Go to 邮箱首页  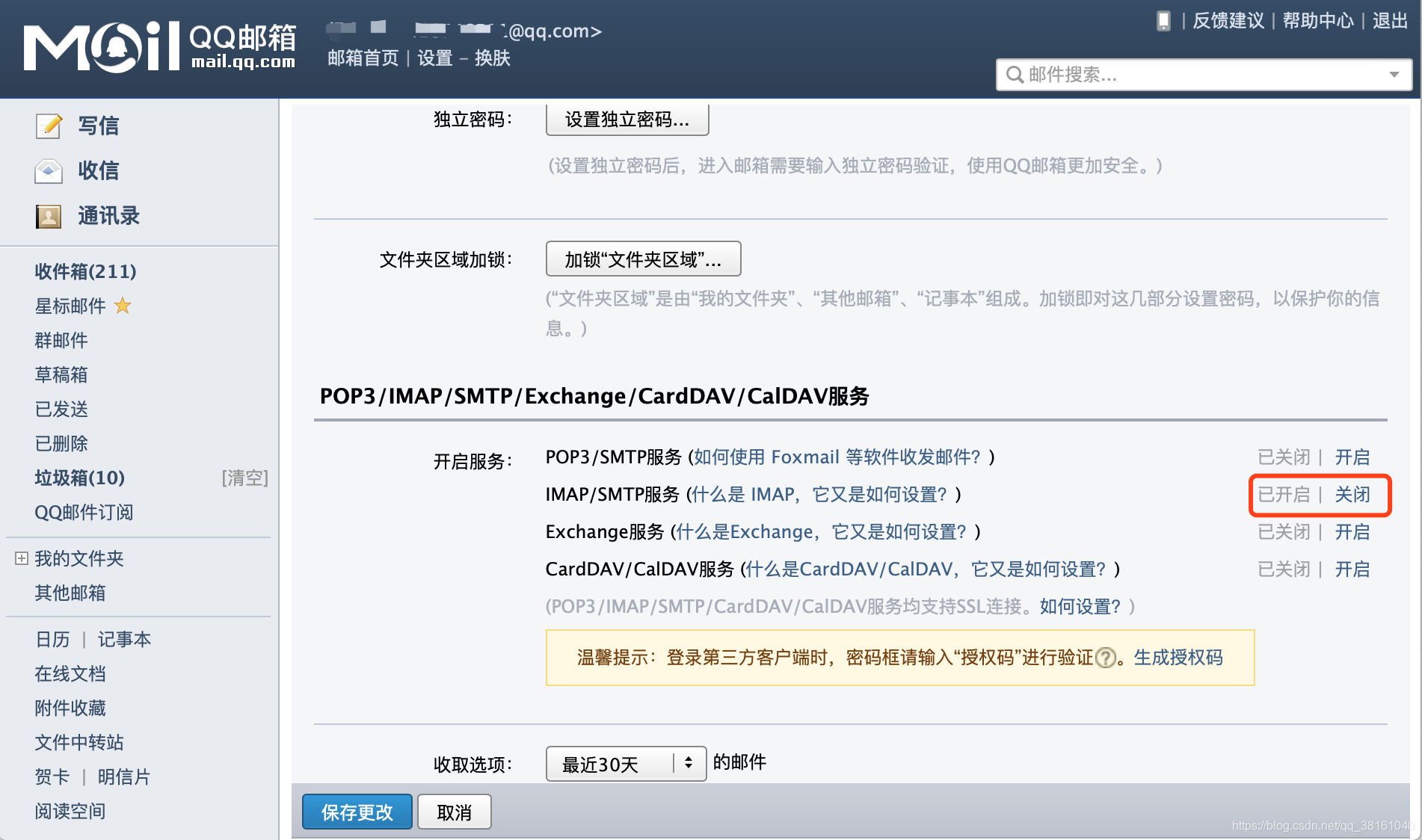click(x=363, y=58)
